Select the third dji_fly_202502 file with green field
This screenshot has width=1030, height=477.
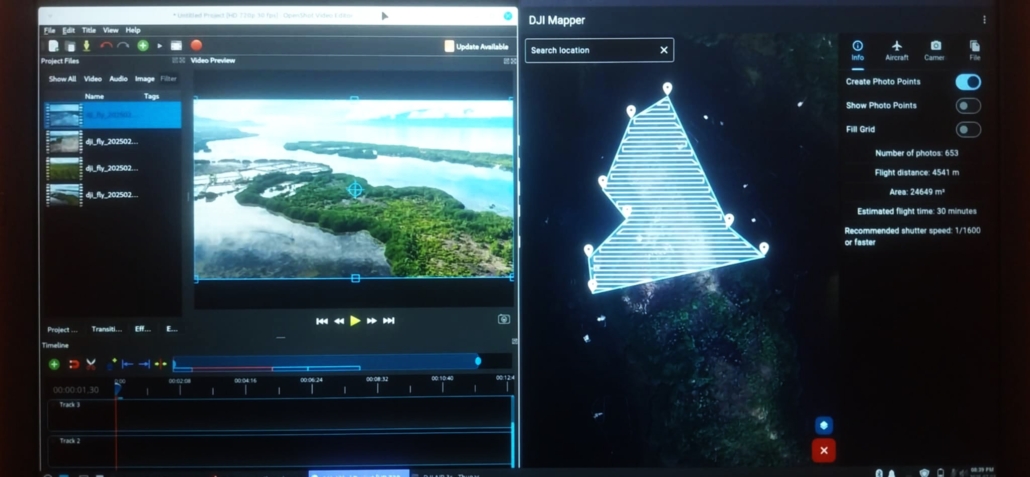point(112,168)
